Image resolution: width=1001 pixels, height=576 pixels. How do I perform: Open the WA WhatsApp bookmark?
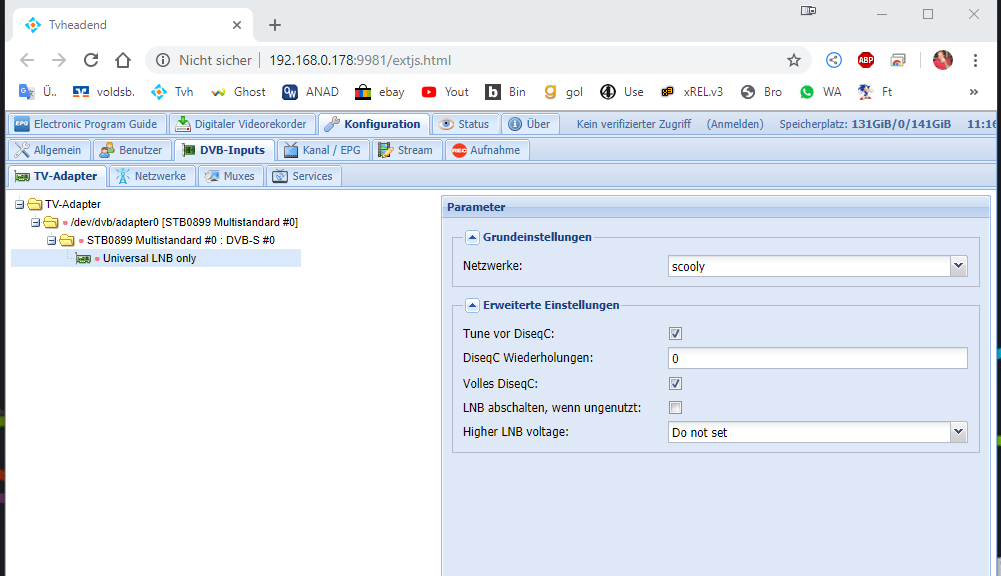[x=820, y=92]
